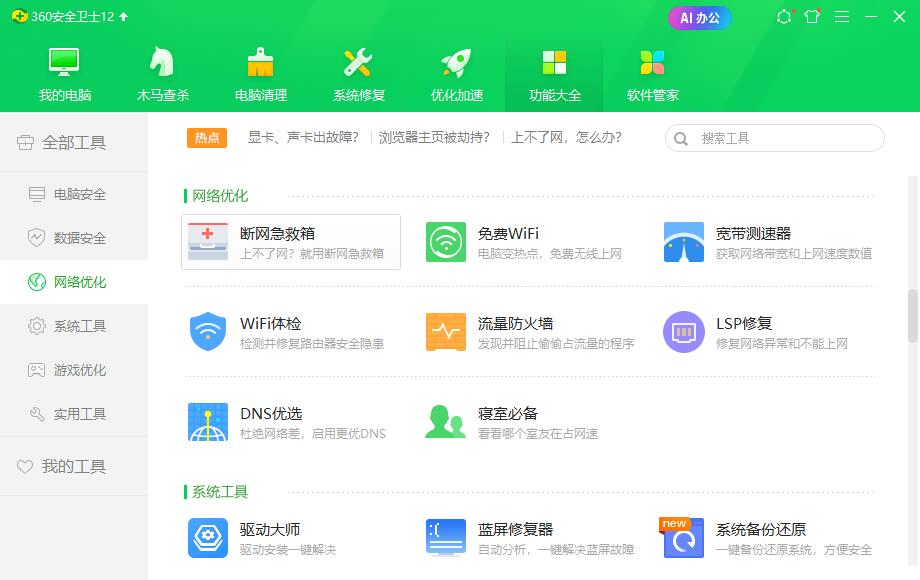This screenshot has width=920, height=580.
Task: Open 我的电脑 monitor icon
Action: pyautogui.click(x=64, y=62)
